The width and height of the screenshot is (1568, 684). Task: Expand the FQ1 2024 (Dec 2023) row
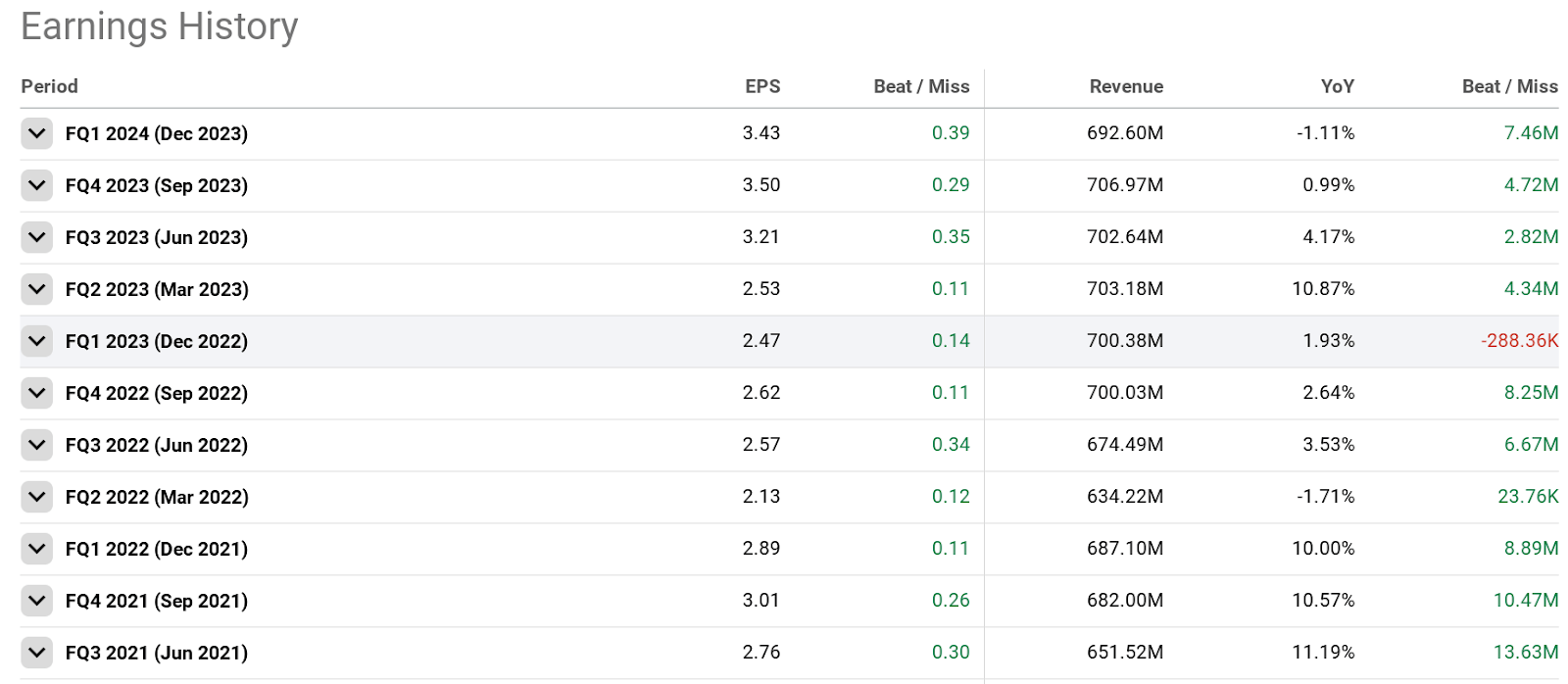click(36, 133)
